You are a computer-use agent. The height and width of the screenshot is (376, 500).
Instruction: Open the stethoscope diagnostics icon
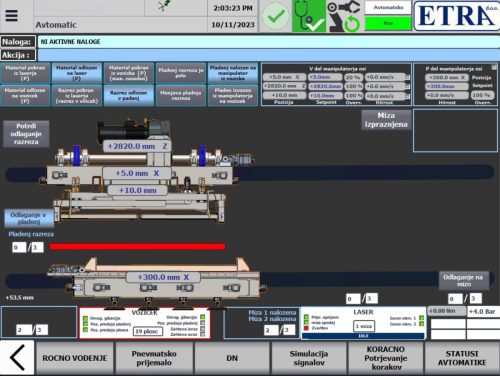[309, 16]
